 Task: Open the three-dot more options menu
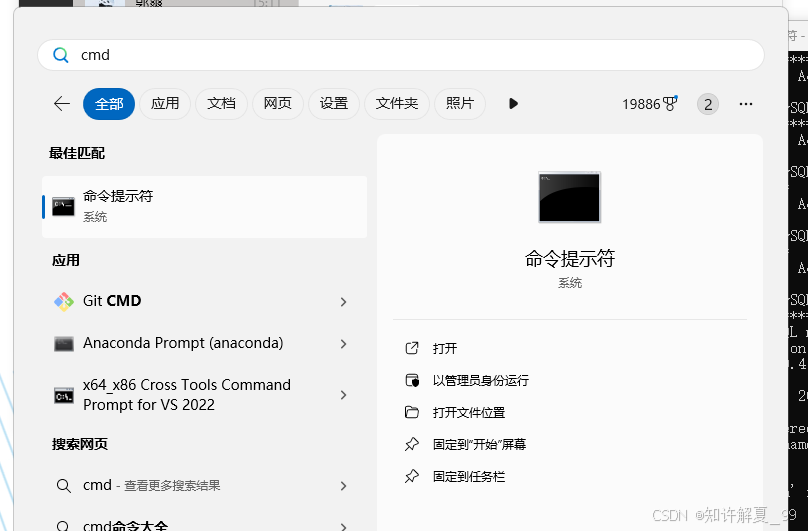tap(746, 104)
